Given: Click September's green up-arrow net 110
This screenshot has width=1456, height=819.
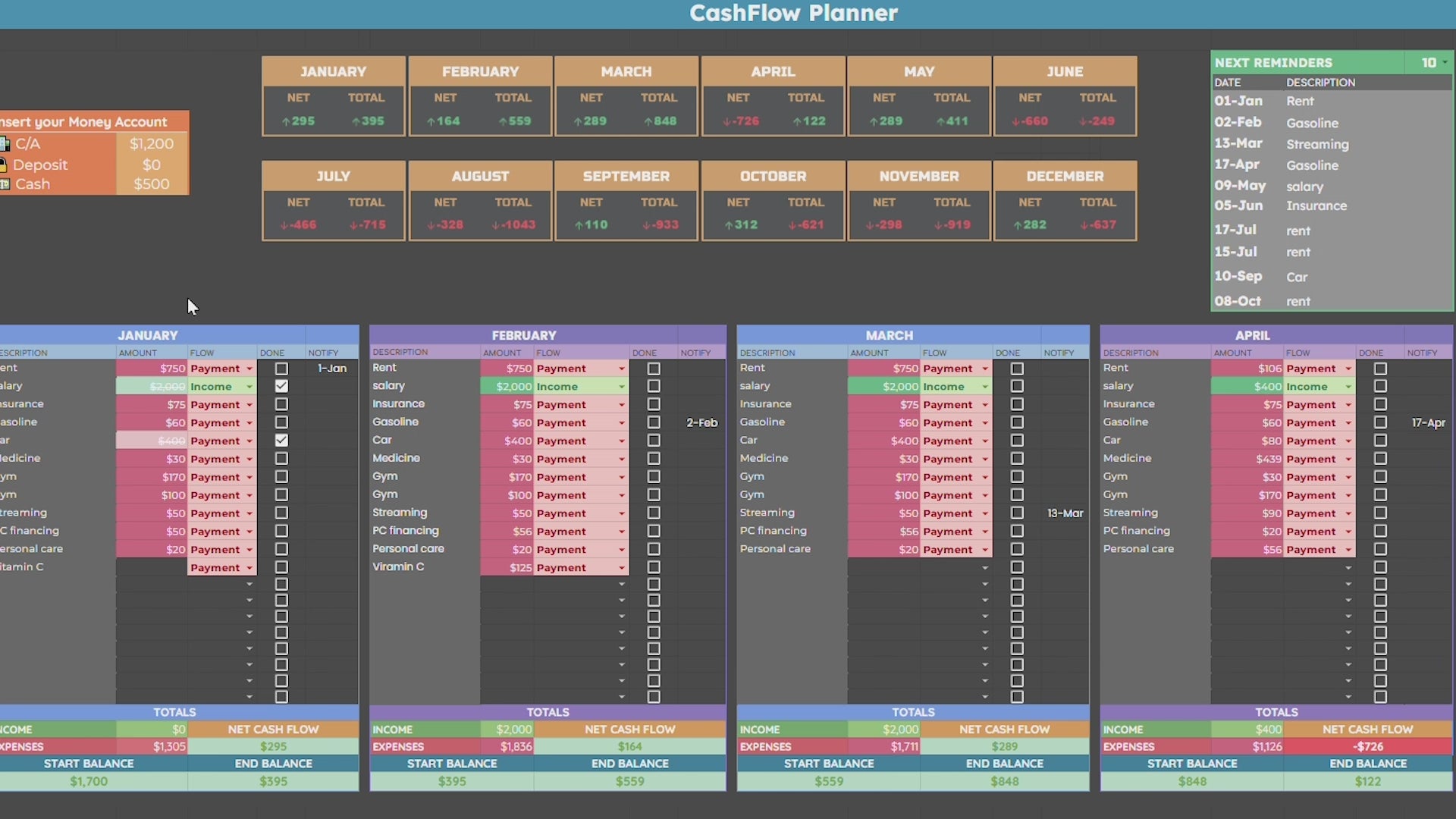Looking at the screenshot, I should coord(591,225).
